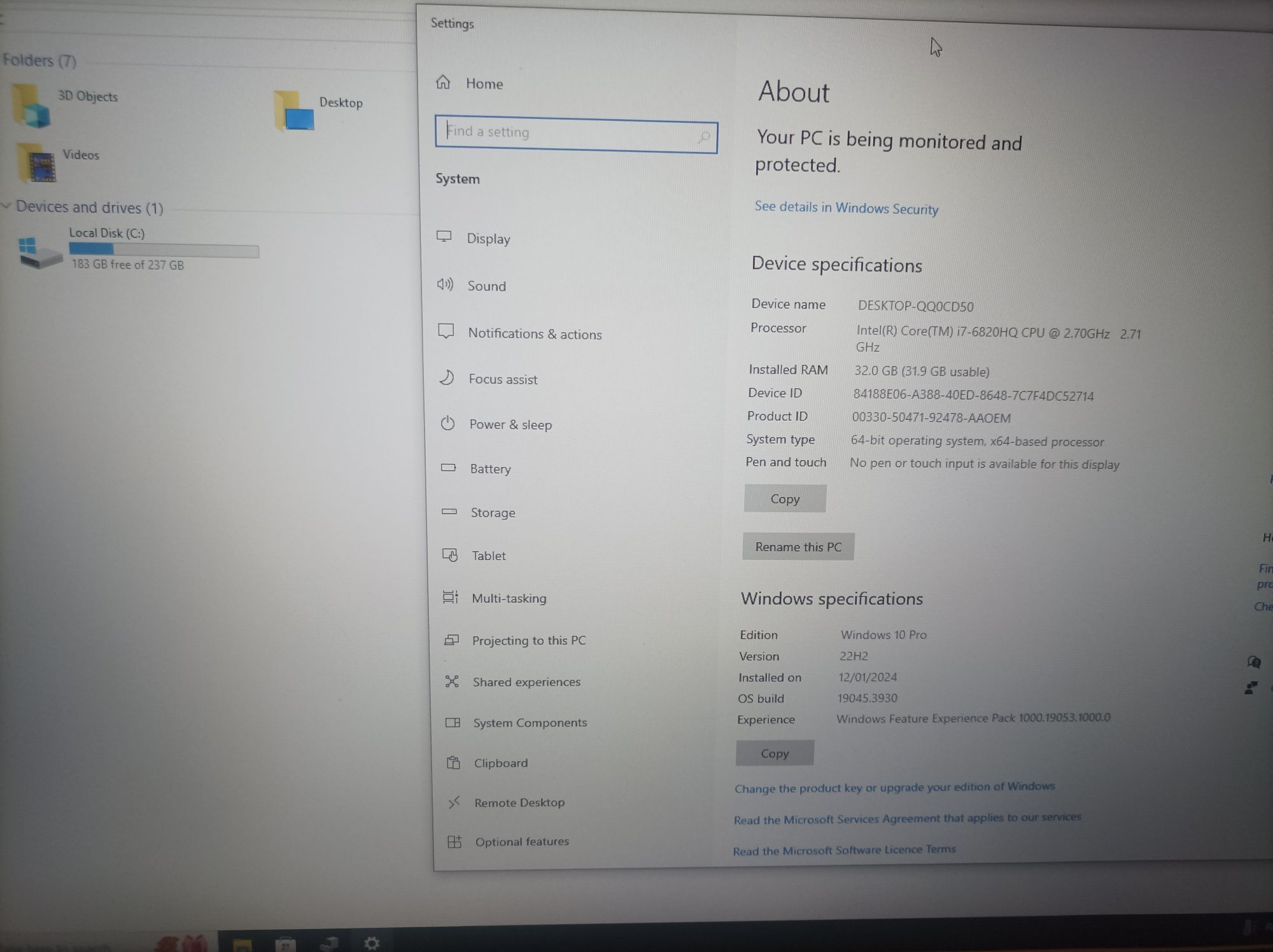1273x952 pixels.
Task: Click Find a setting search box
Action: pyautogui.click(x=576, y=135)
